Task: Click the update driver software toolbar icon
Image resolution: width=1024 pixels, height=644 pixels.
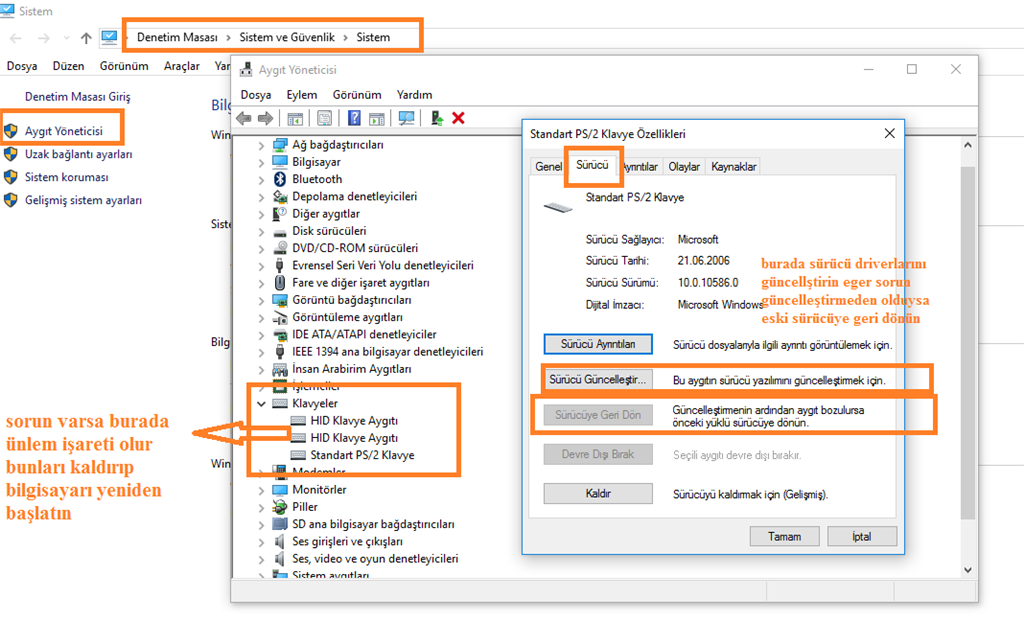Action: (436, 118)
